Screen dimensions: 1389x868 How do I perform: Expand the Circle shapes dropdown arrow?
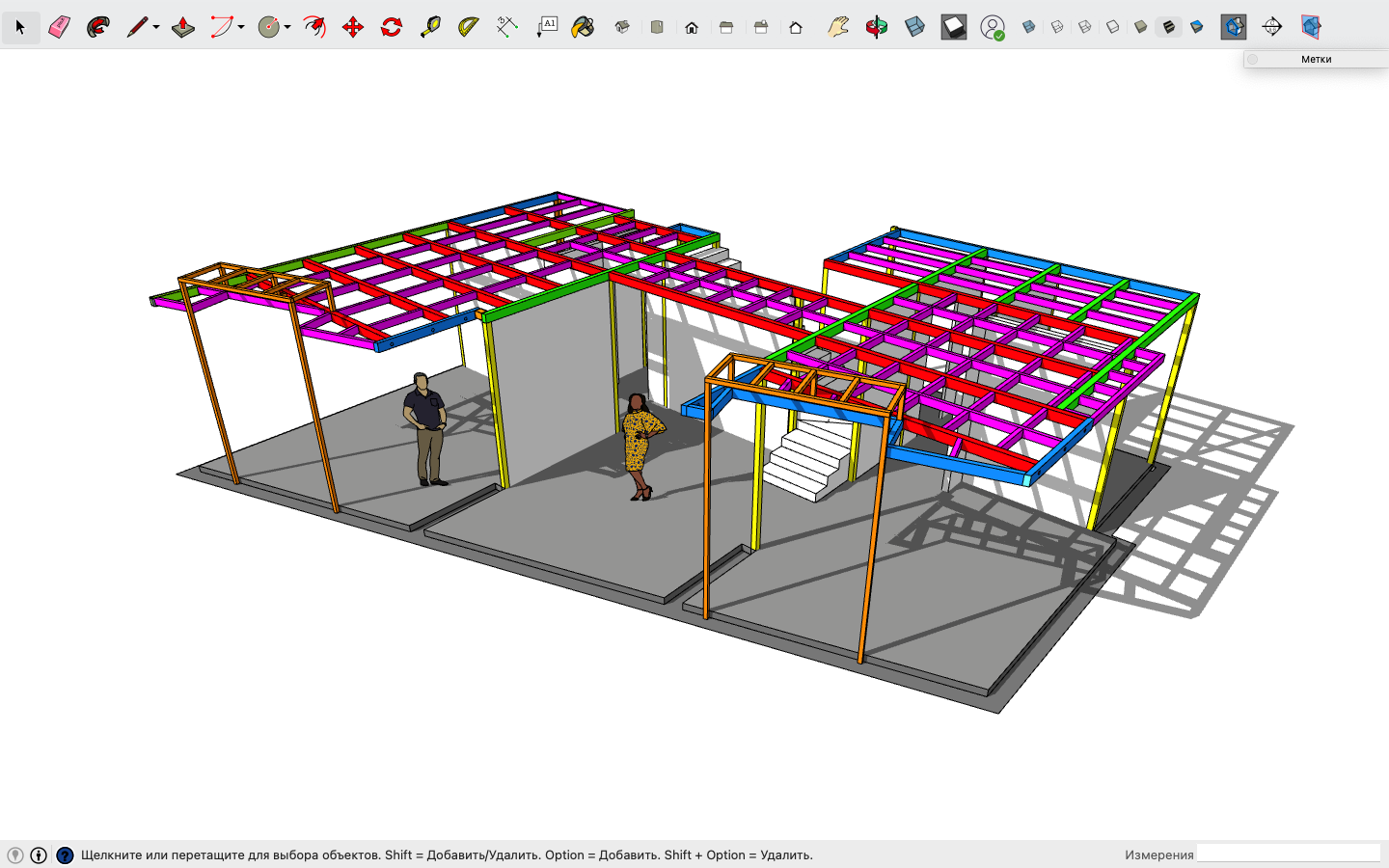287,27
